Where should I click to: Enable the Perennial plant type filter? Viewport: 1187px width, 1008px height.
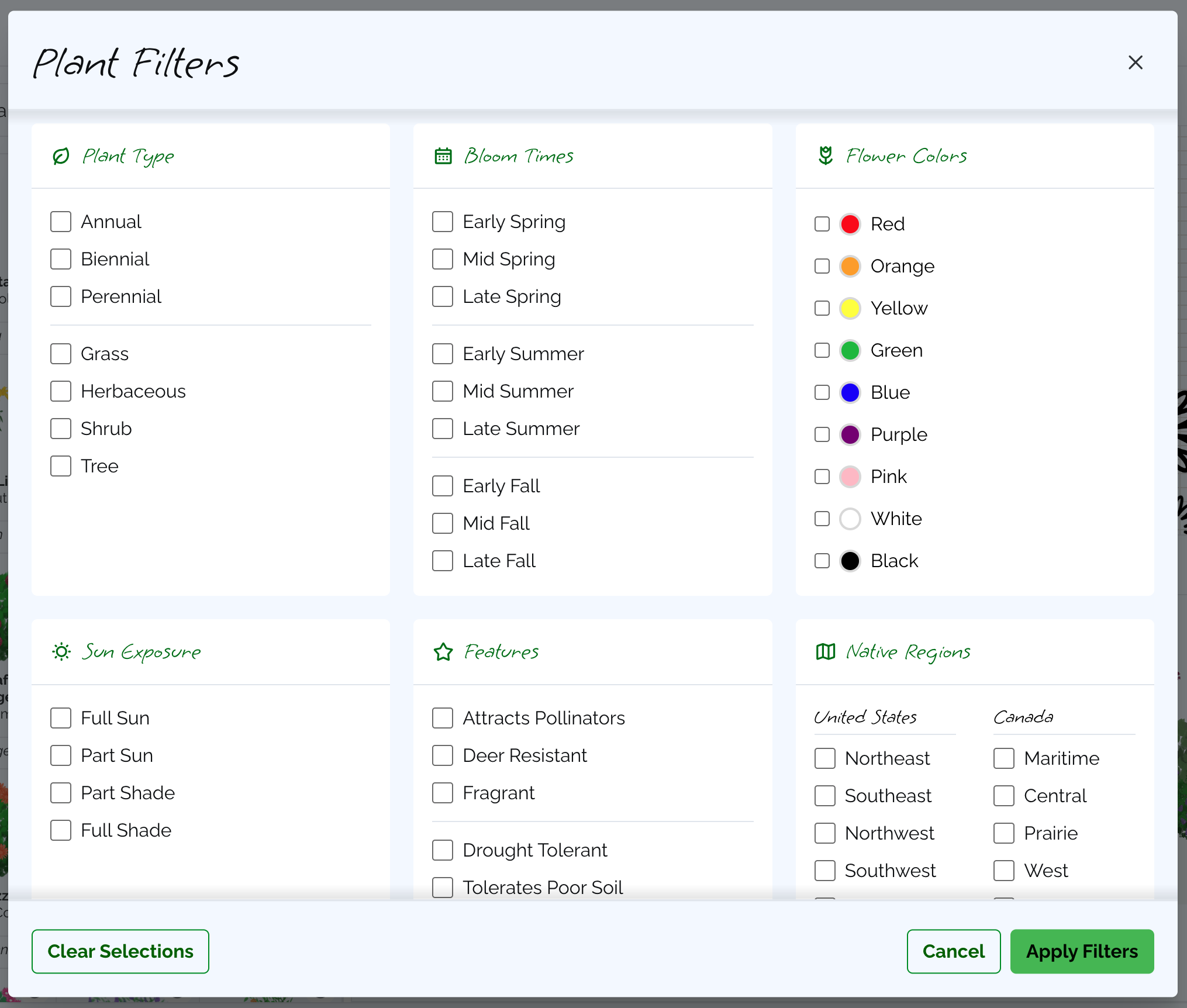pyautogui.click(x=61, y=296)
